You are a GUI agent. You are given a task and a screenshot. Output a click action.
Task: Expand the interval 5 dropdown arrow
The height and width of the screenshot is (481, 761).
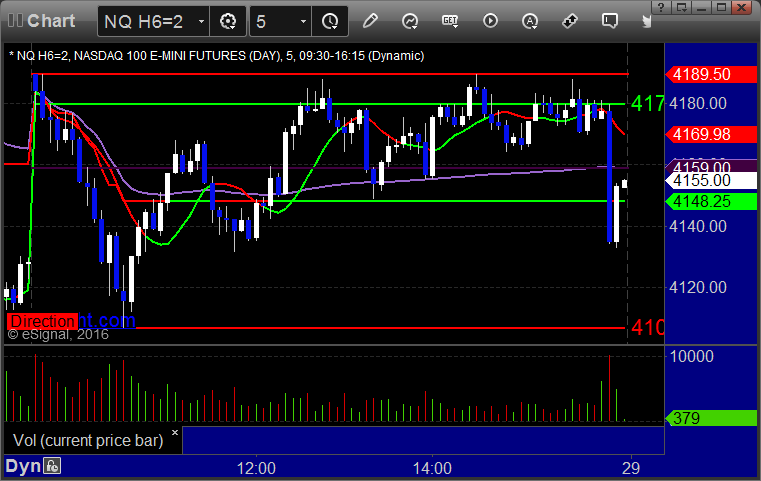point(303,21)
